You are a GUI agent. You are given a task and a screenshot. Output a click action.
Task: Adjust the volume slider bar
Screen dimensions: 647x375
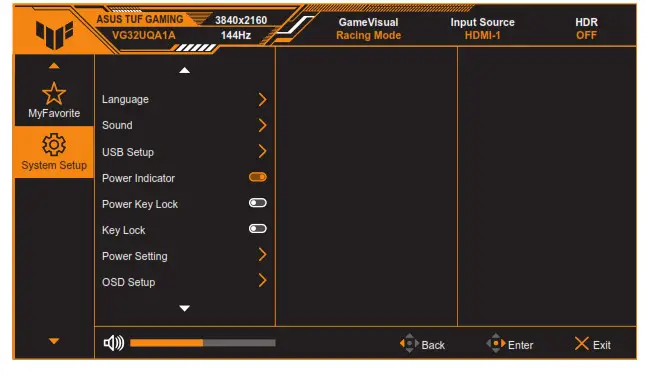tap(203, 343)
